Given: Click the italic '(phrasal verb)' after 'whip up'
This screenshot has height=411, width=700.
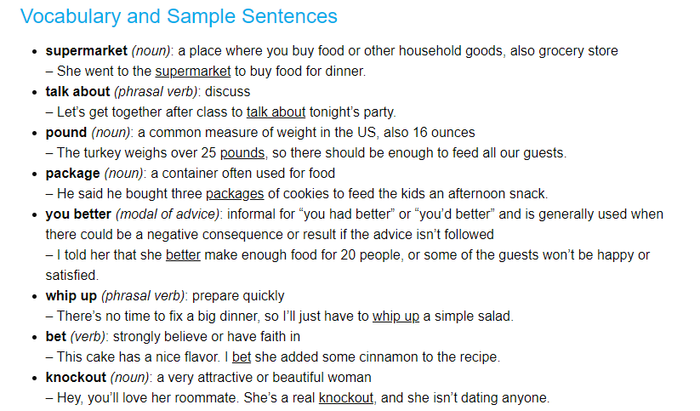Looking at the screenshot, I should pos(143,296).
